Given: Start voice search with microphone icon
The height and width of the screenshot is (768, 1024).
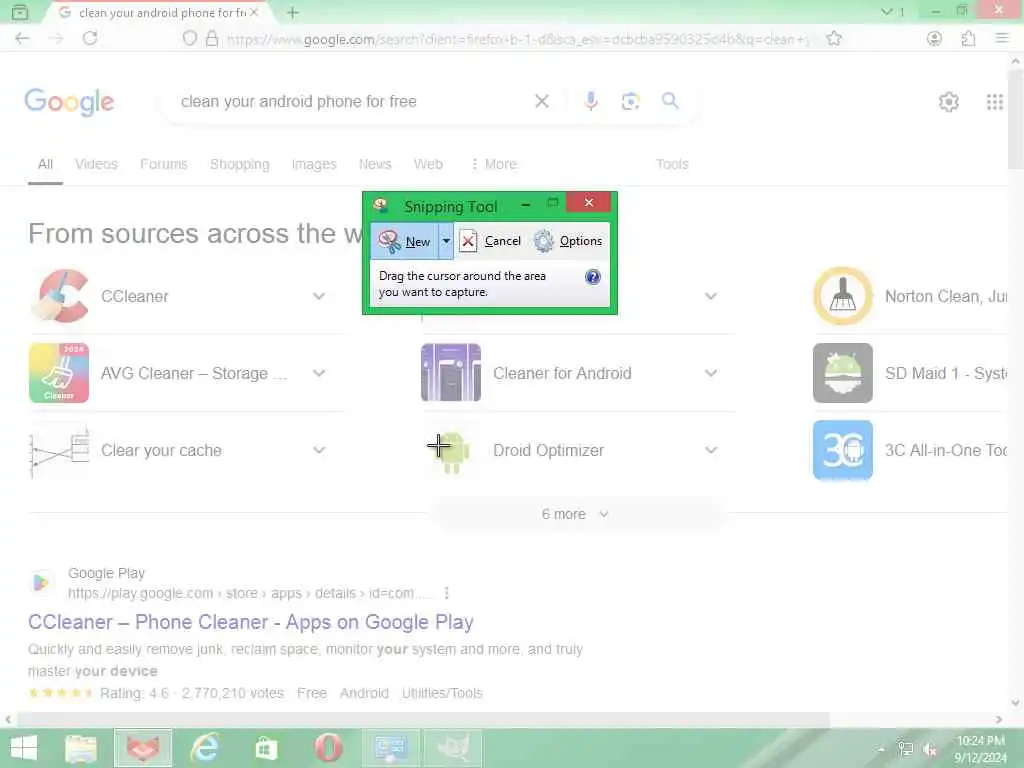Looking at the screenshot, I should click(x=590, y=101).
